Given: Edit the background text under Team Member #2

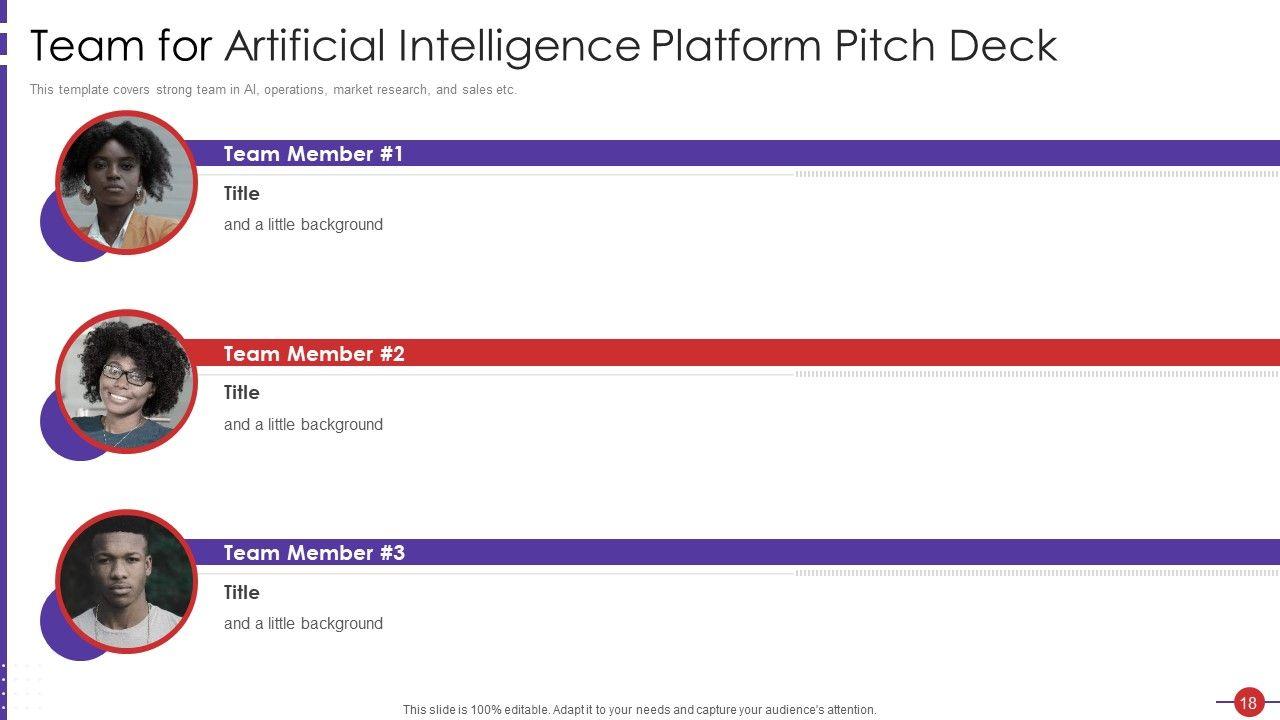Looking at the screenshot, I should [x=303, y=425].
